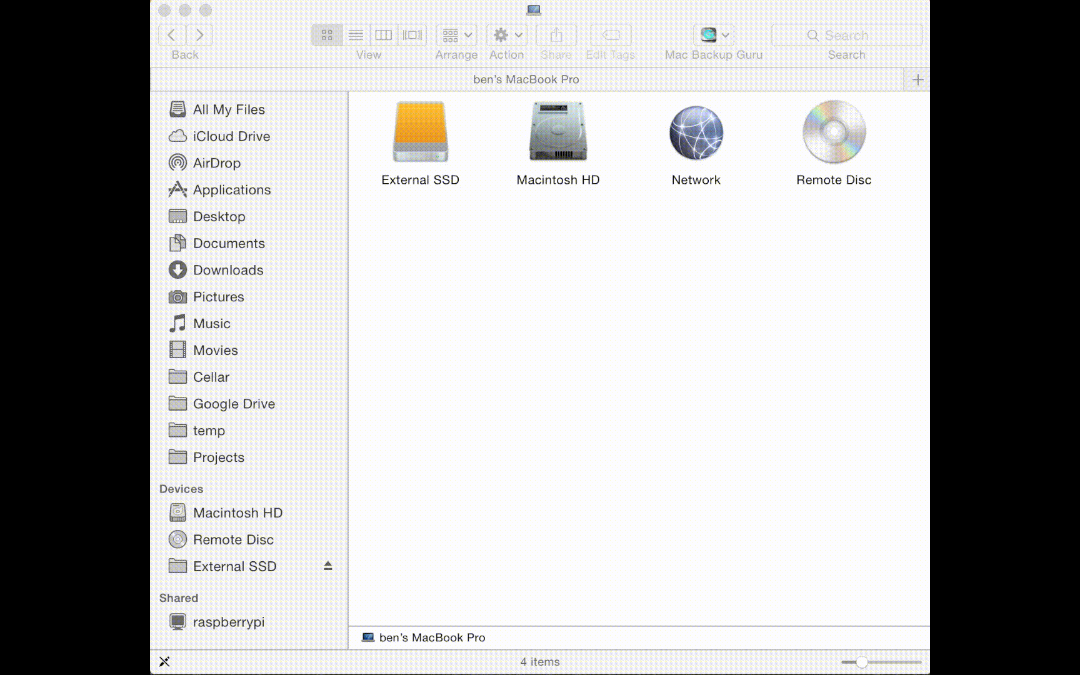
Task: Open ben's MacBook Pro in the path bar
Action: click(432, 637)
